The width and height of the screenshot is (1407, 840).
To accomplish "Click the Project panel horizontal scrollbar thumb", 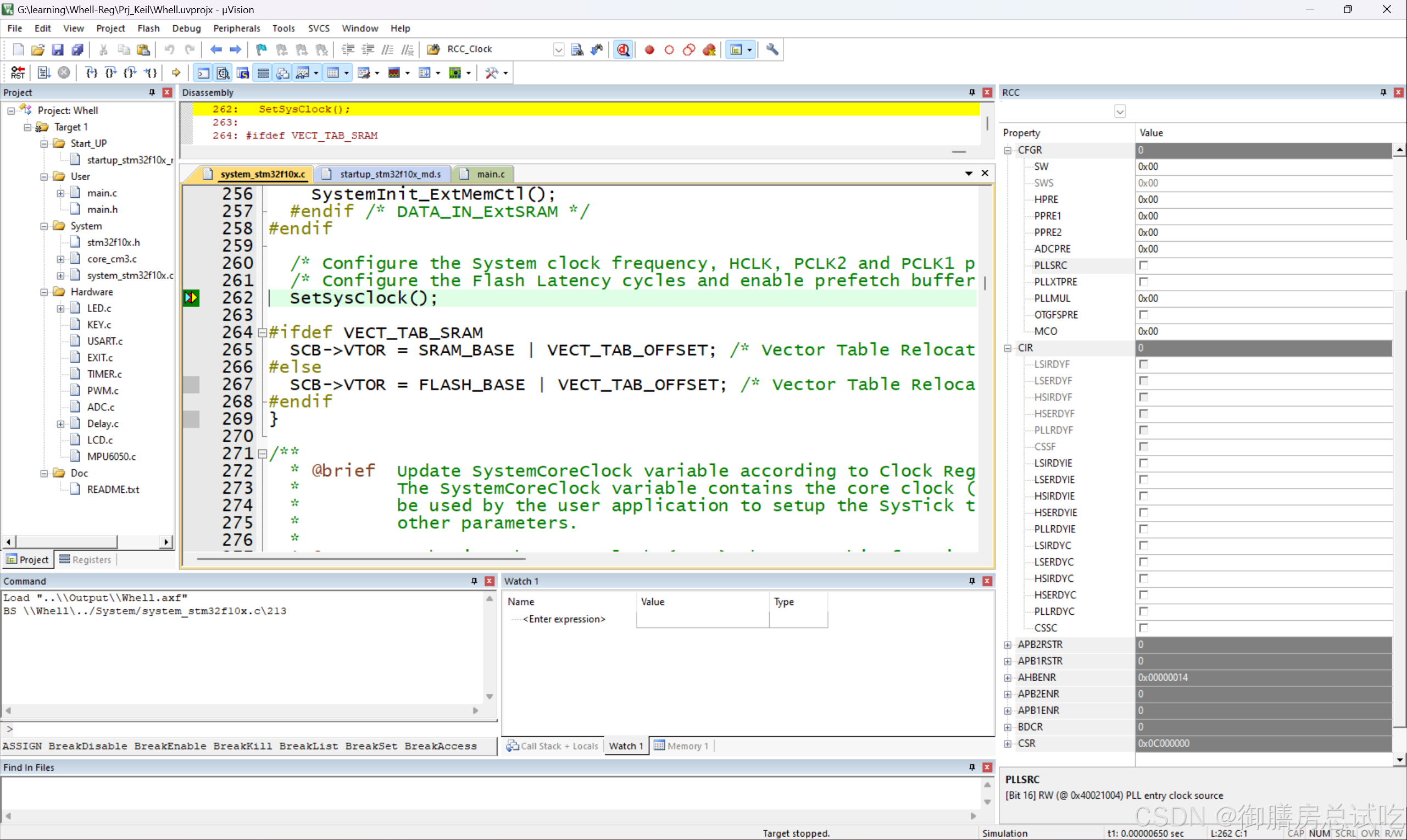I will [66, 542].
